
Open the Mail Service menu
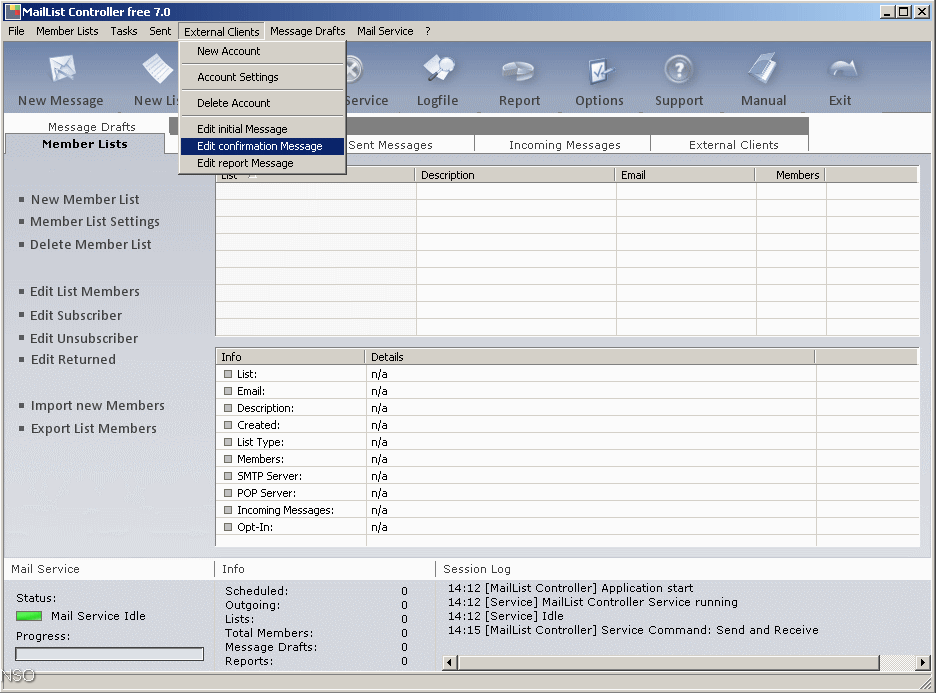(x=384, y=31)
